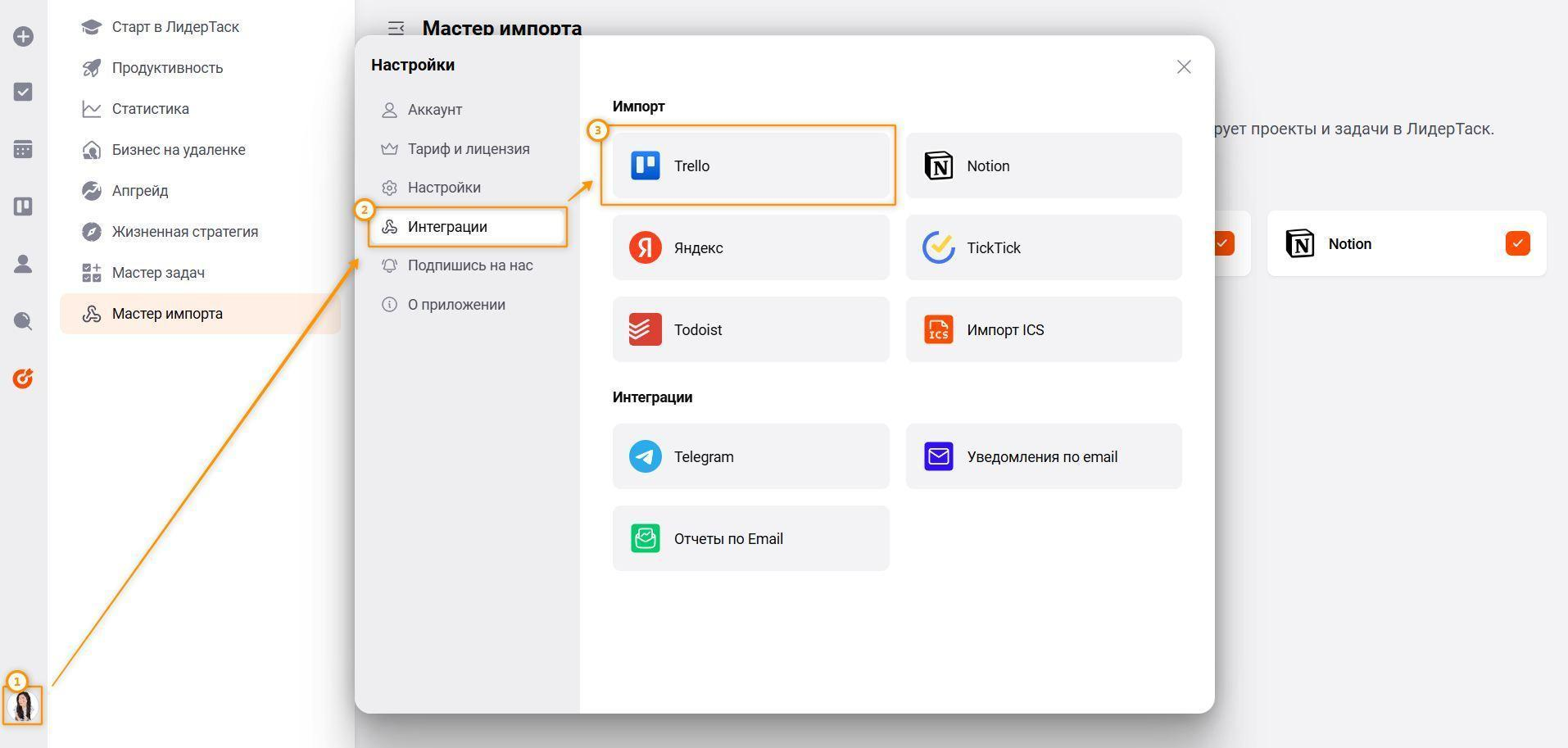Open Настройки section in settings sidebar
The width and height of the screenshot is (1568, 748).
pyautogui.click(x=467, y=188)
